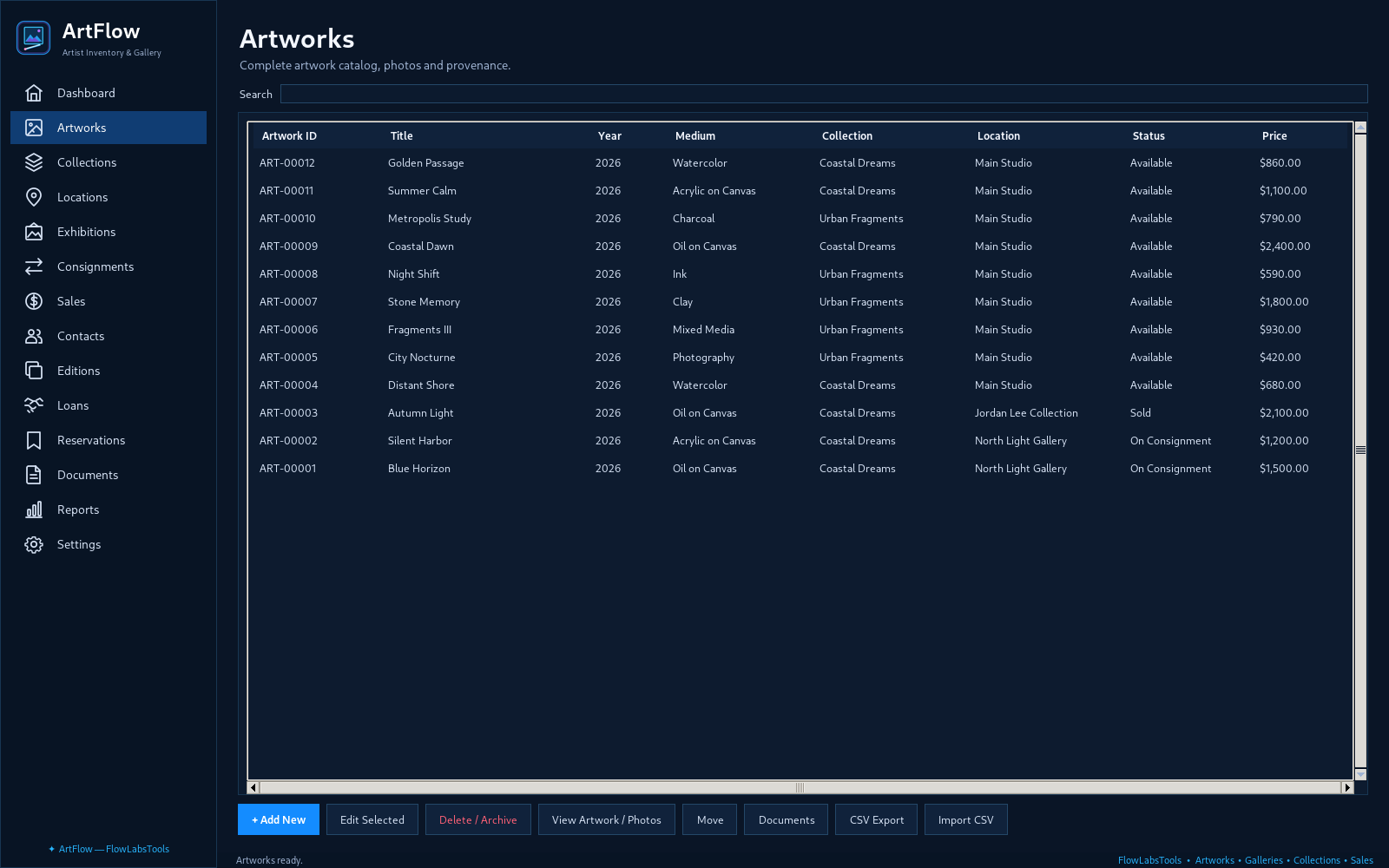This screenshot has height=868, width=1389.
Task: Open Dashboard via its house icon
Action: point(34,93)
